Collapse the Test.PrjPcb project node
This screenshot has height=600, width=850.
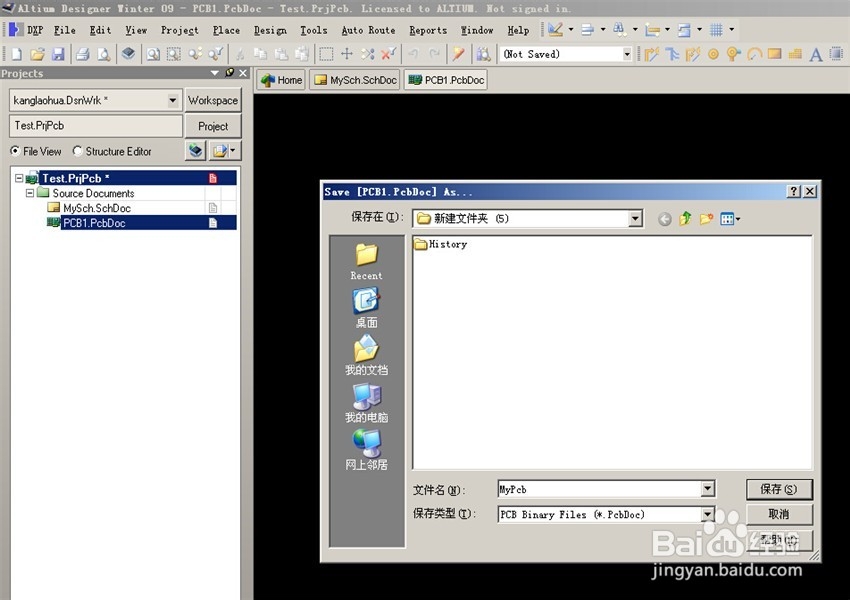19,178
